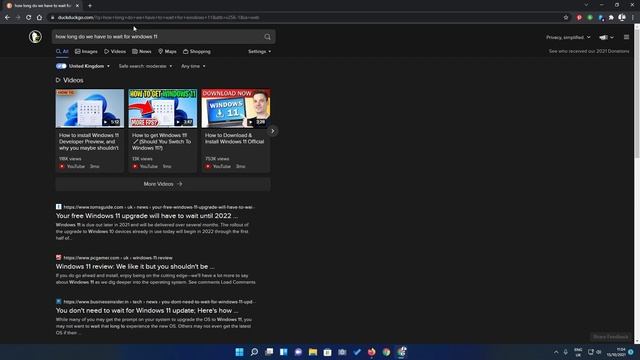The width and height of the screenshot is (640, 360).
Task: Open 'Your free Windows 11 upgrade' result
Action: pyautogui.click(x=147, y=216)
